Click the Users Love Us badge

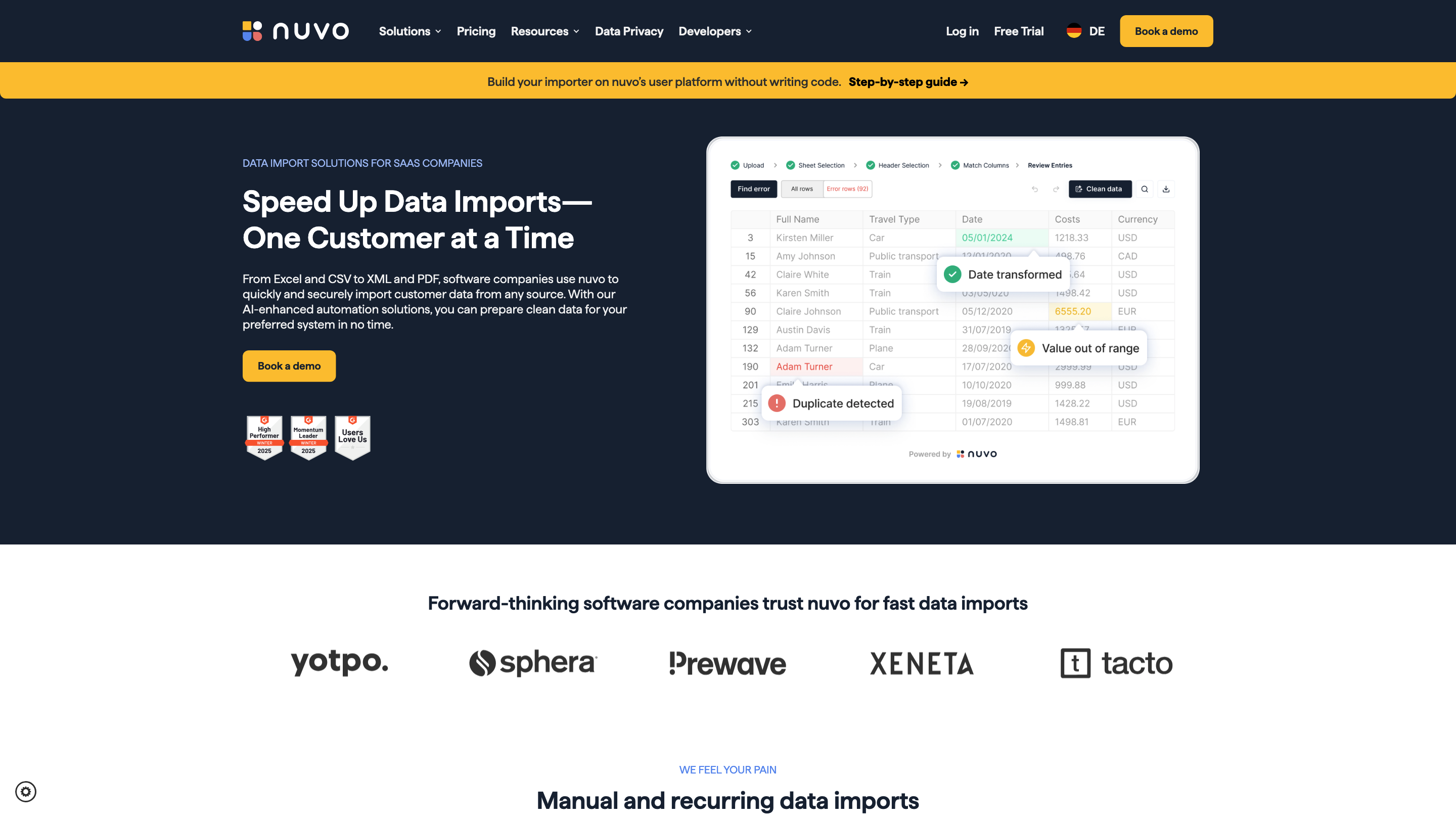(x=352, y=438)
